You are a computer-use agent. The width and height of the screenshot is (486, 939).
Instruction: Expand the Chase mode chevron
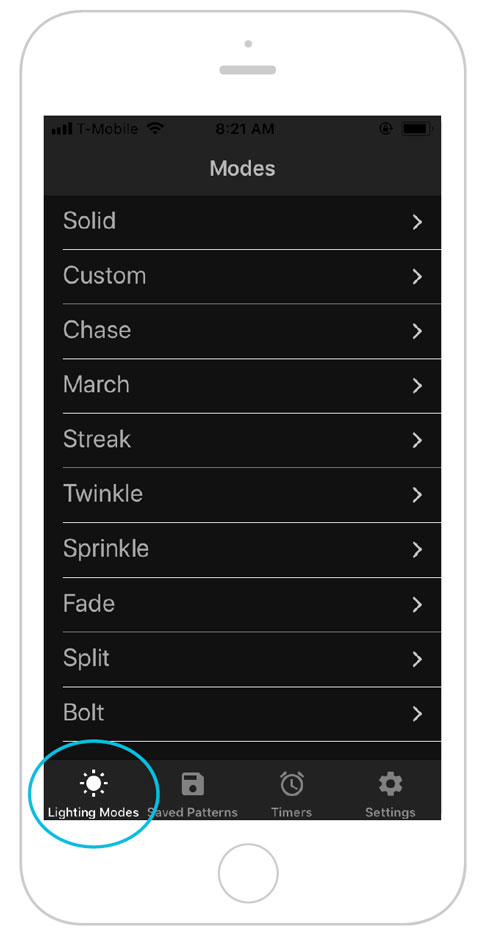(417, 331)
